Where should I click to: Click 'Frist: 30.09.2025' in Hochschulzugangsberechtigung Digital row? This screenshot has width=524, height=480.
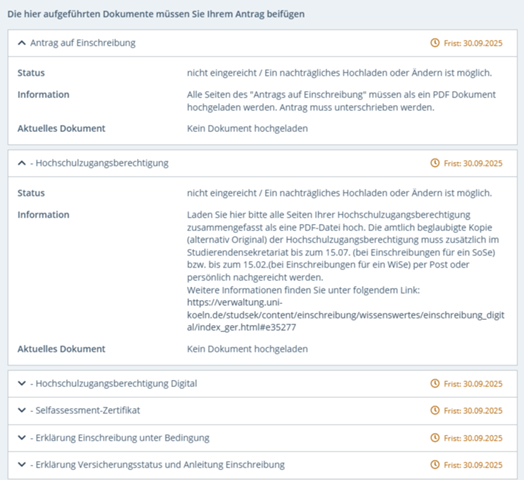tap(473, 384)
